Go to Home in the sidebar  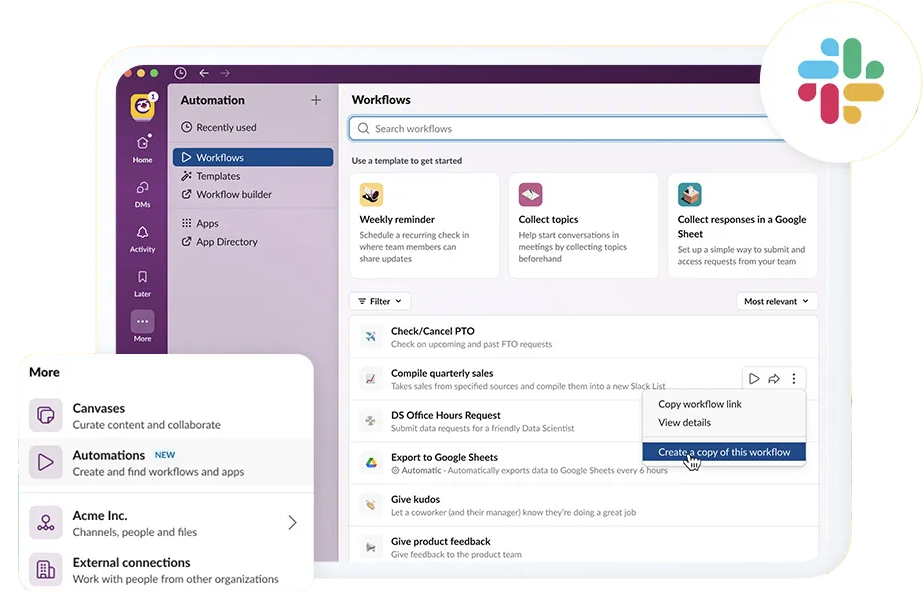142,149
